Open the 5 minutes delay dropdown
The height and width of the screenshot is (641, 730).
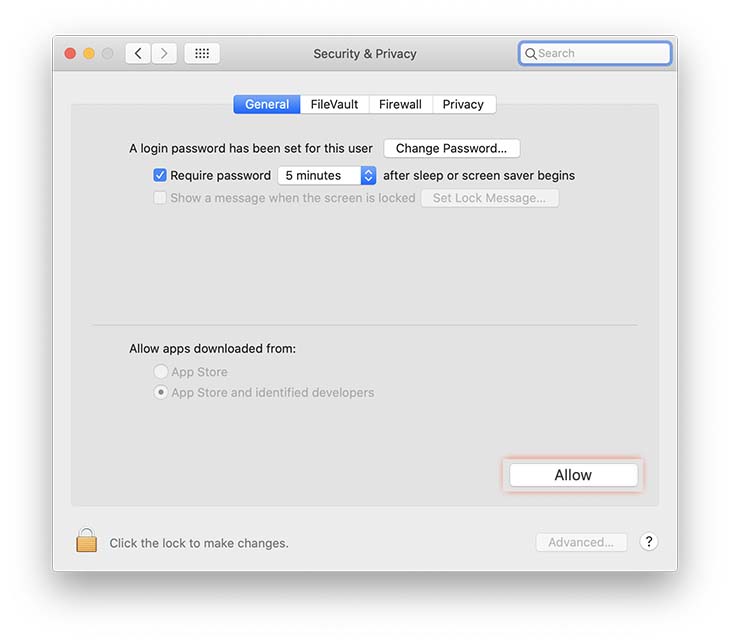coord(327,175)
